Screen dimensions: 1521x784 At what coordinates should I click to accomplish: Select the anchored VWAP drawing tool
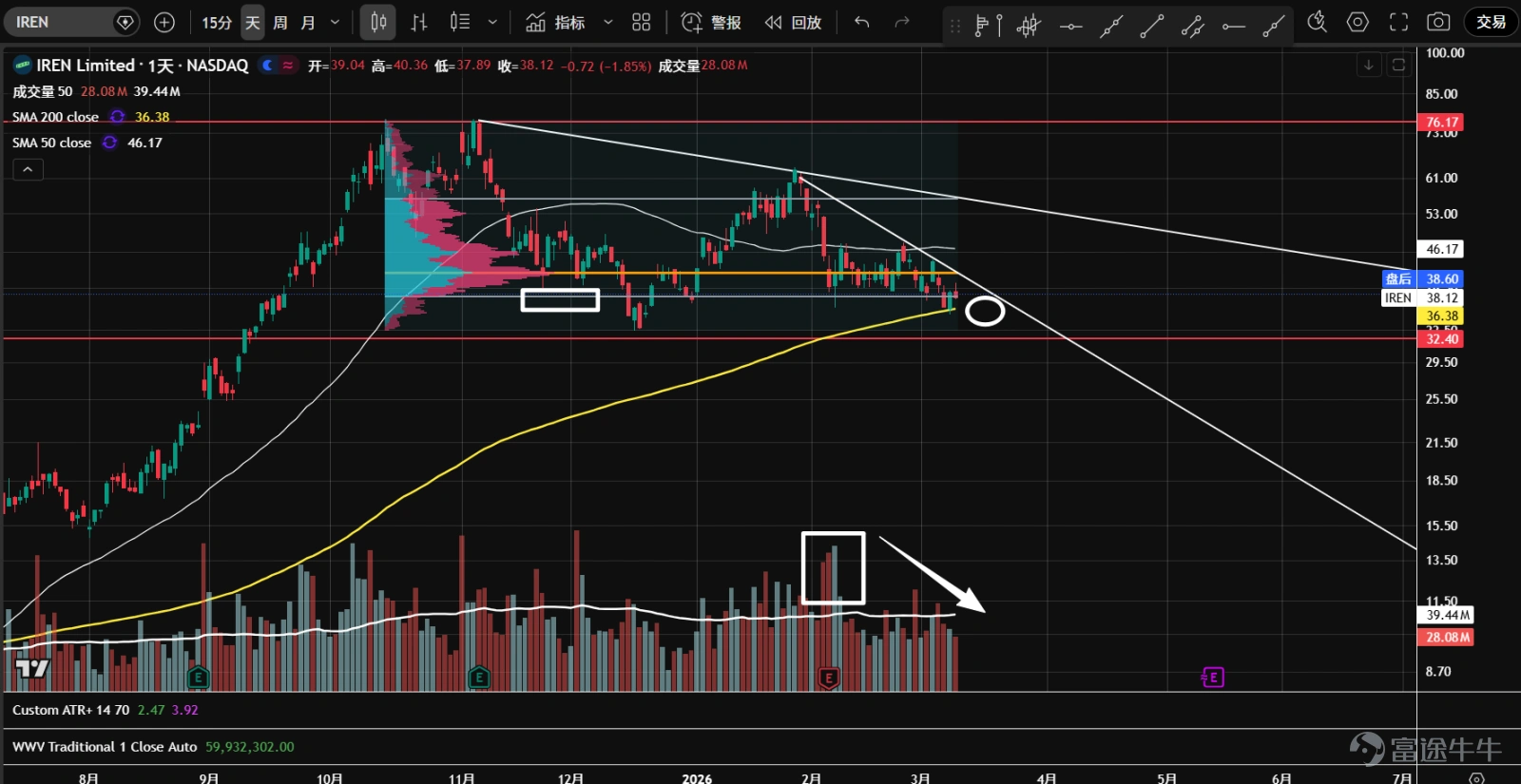(1029, 26)
